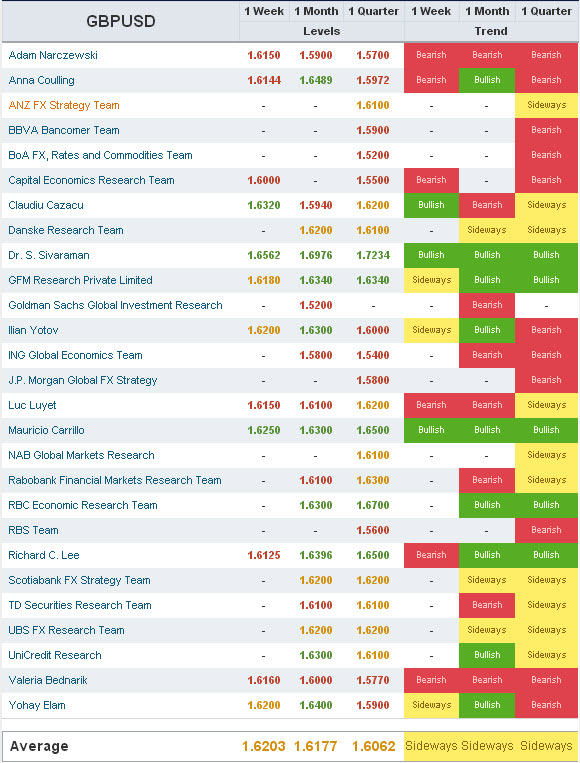
Task: Click the Levels column group header
Action: point(322,31)
